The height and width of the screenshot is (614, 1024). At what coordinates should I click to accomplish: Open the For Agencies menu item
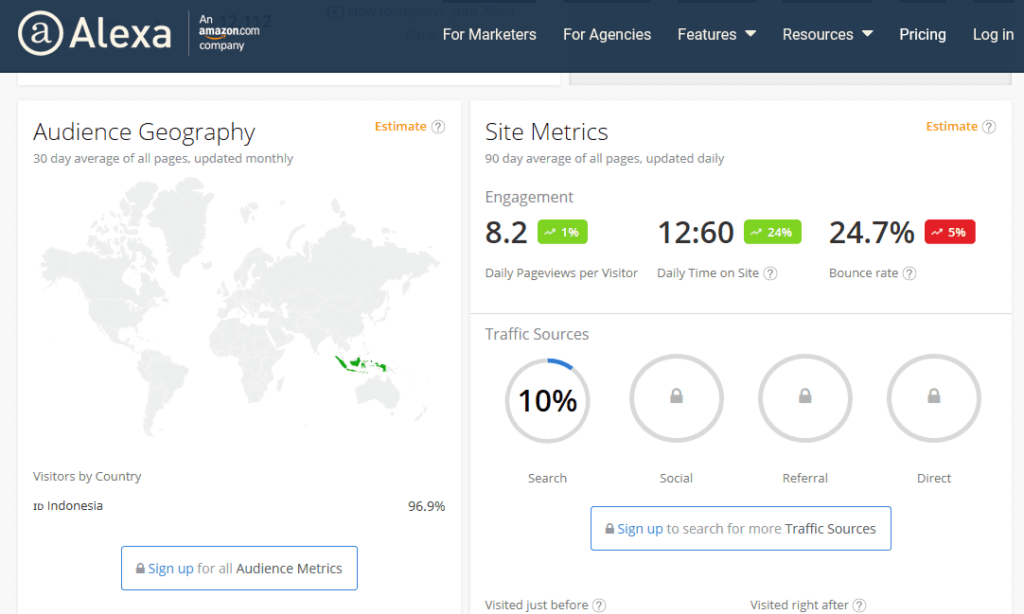(607, 35)
